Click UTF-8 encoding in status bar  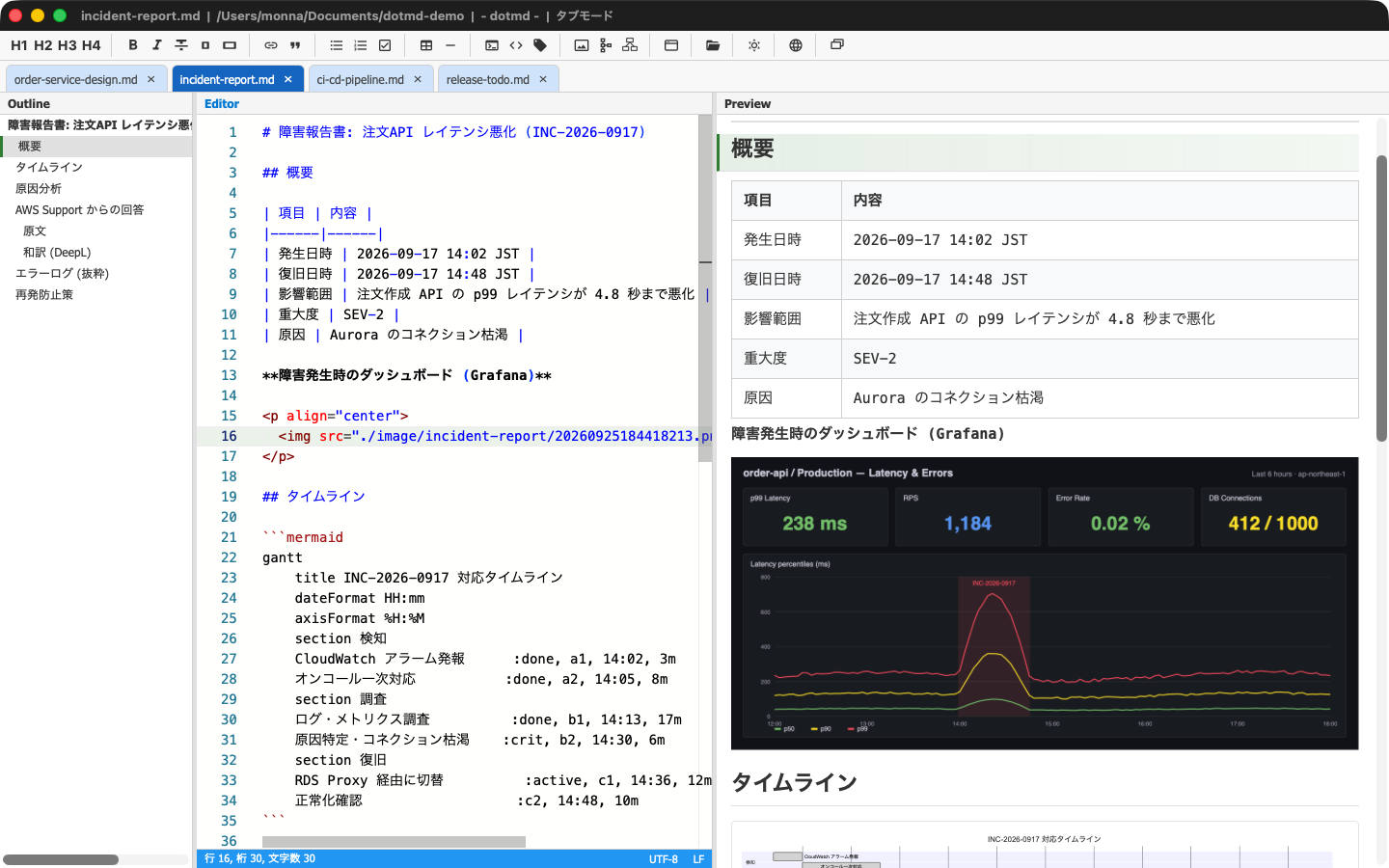(x=664, y=858)
